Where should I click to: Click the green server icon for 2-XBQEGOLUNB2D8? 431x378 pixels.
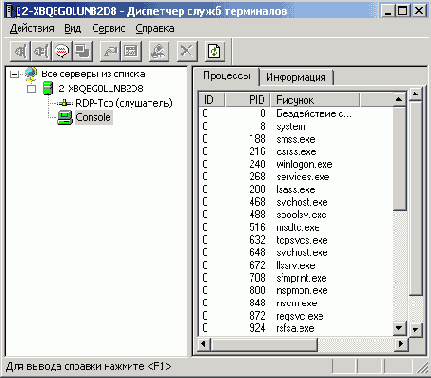(48, 88)
